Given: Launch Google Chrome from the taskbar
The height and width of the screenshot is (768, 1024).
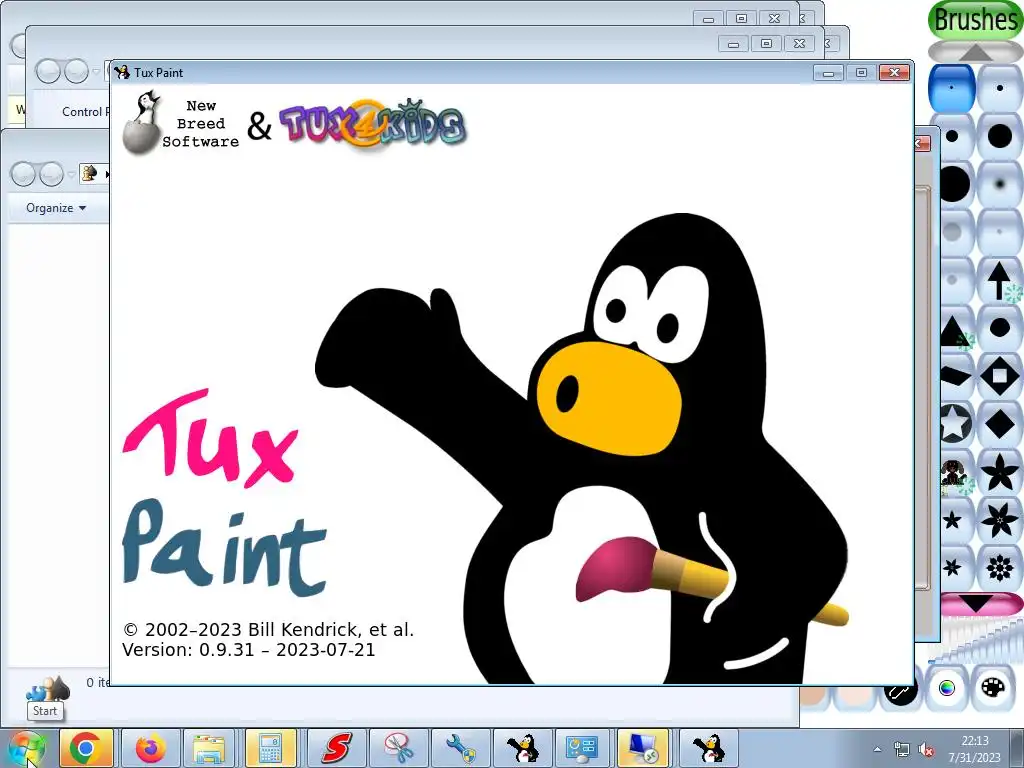Looking at the screenshot, I should 86,748.
